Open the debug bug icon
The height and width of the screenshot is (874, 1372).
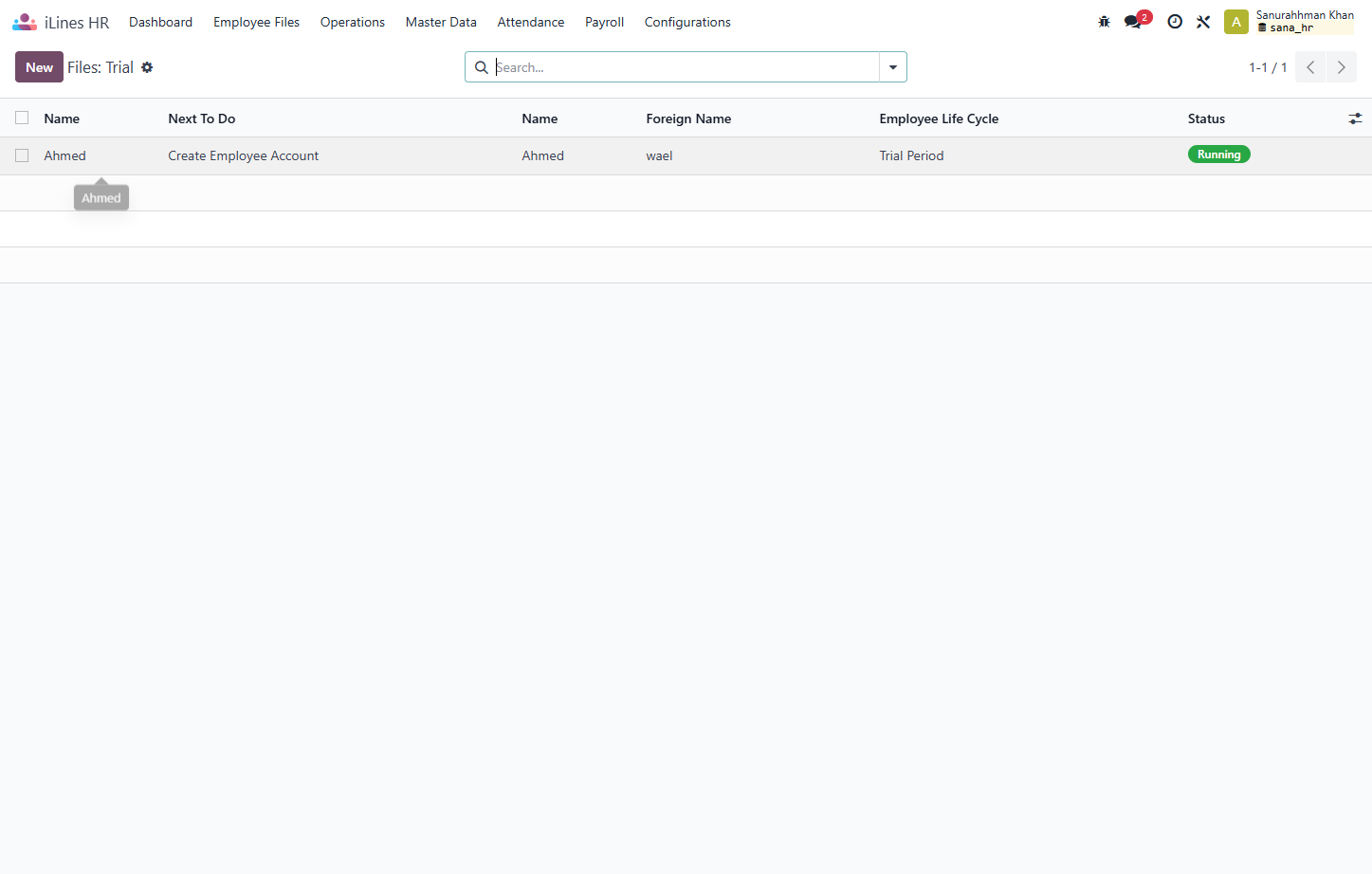click(1104, 22)
